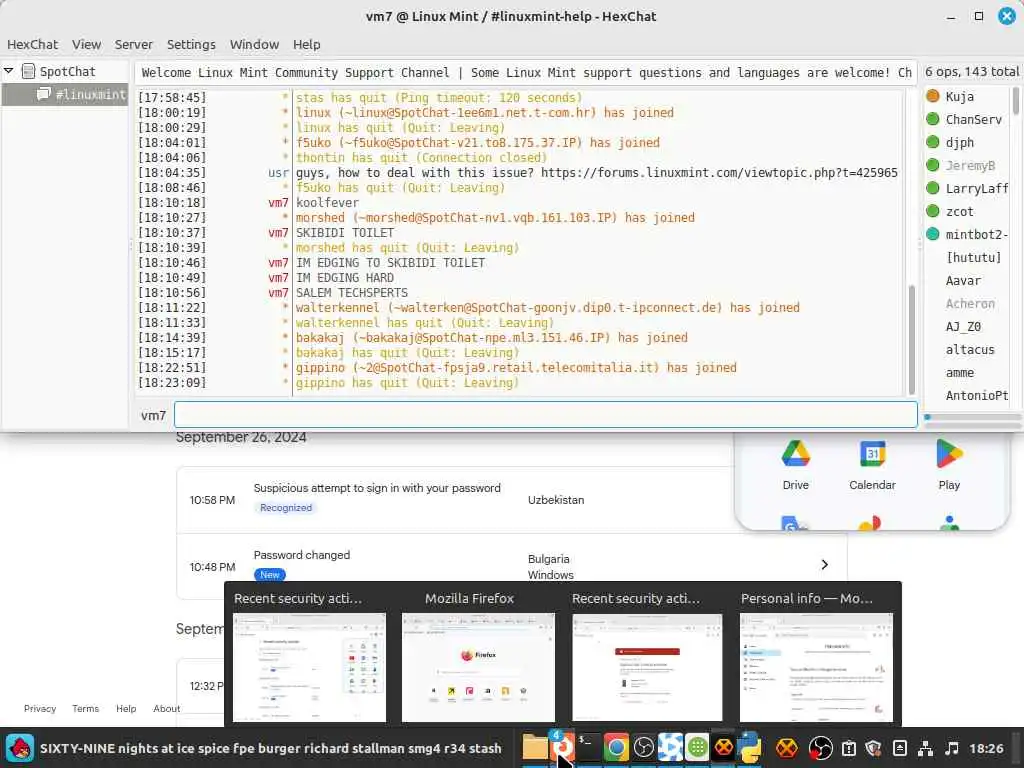
Task: Click the 18:26 clock in the panel
Action: 986,748
